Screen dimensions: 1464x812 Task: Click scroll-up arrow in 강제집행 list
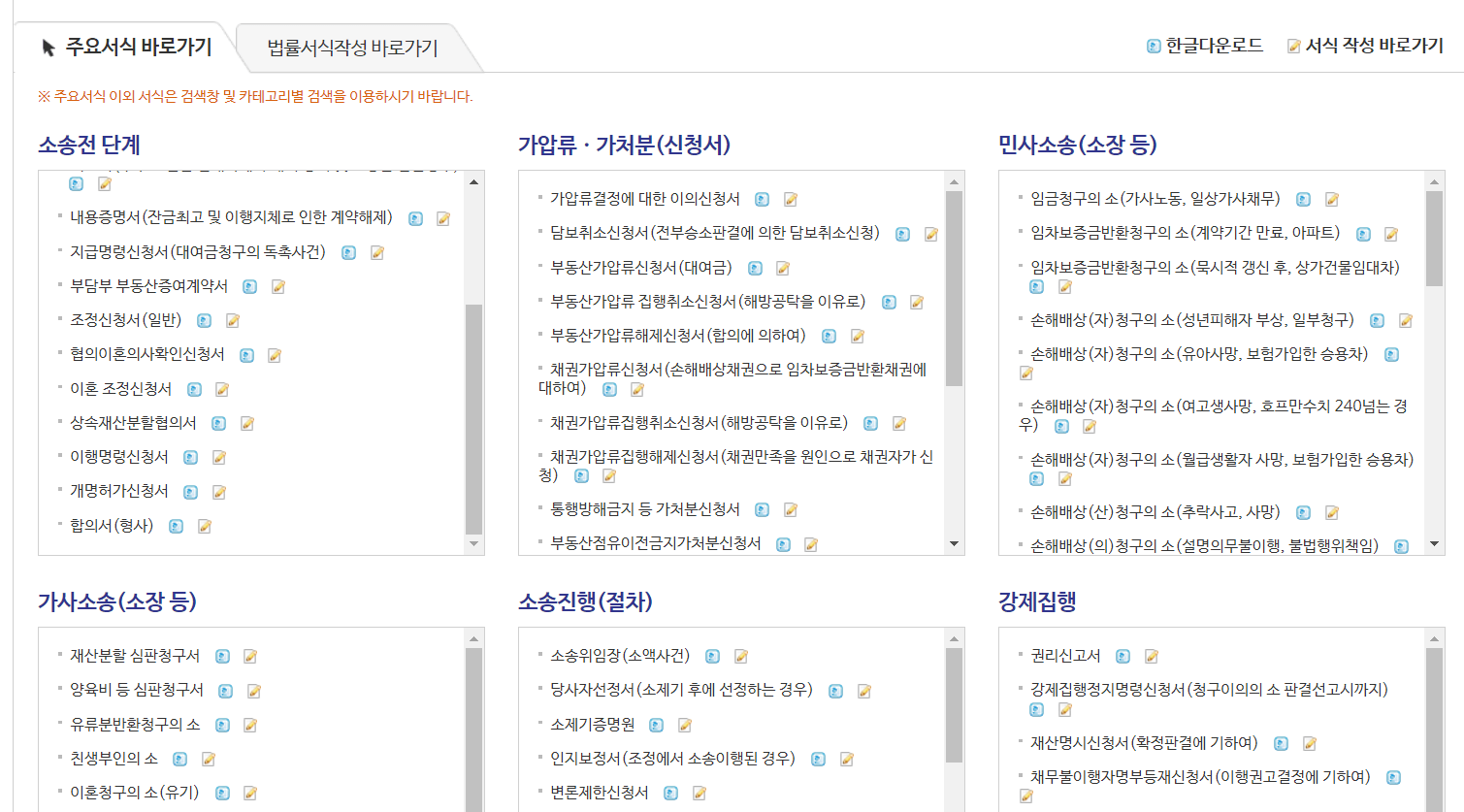pyautogui.click(x=1434, y=638)
